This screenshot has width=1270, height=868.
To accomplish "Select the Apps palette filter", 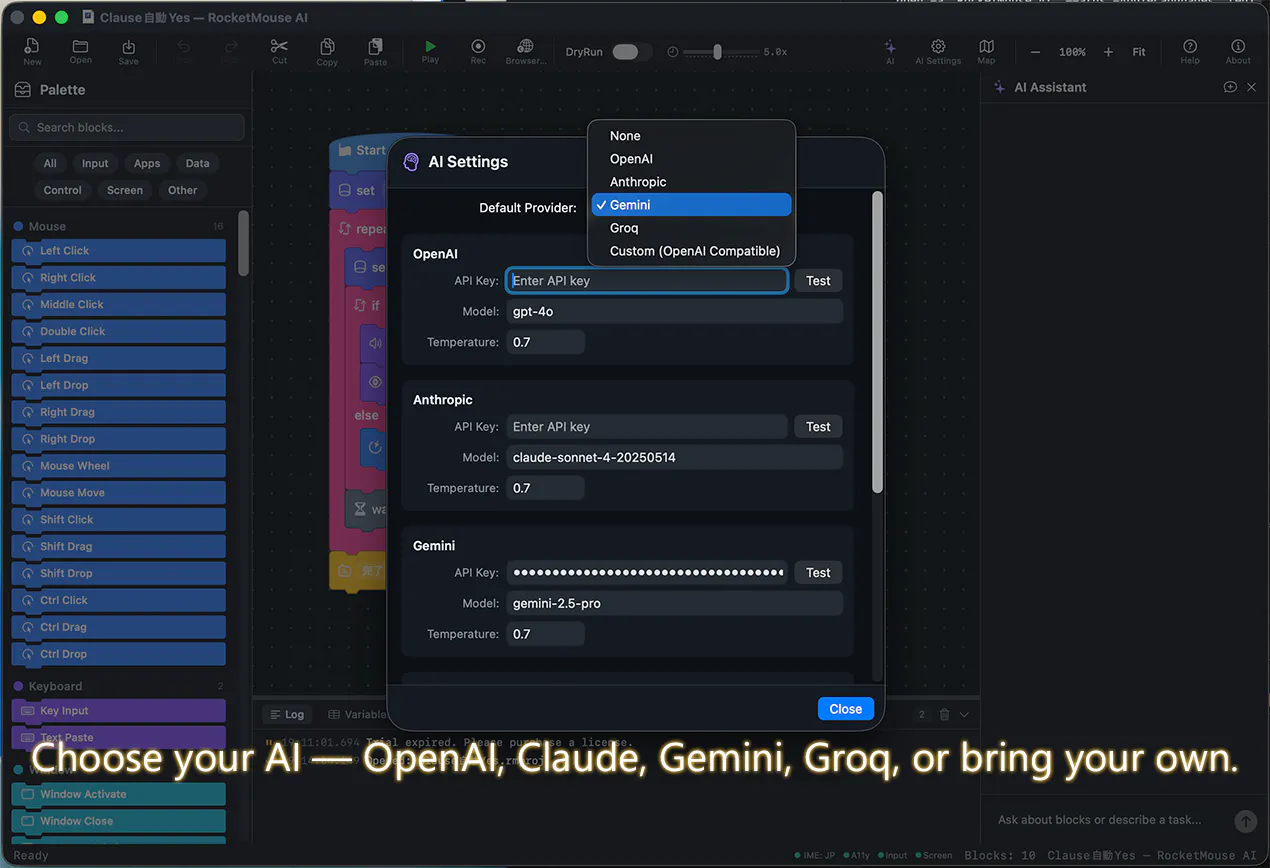I will pos(147,163).
